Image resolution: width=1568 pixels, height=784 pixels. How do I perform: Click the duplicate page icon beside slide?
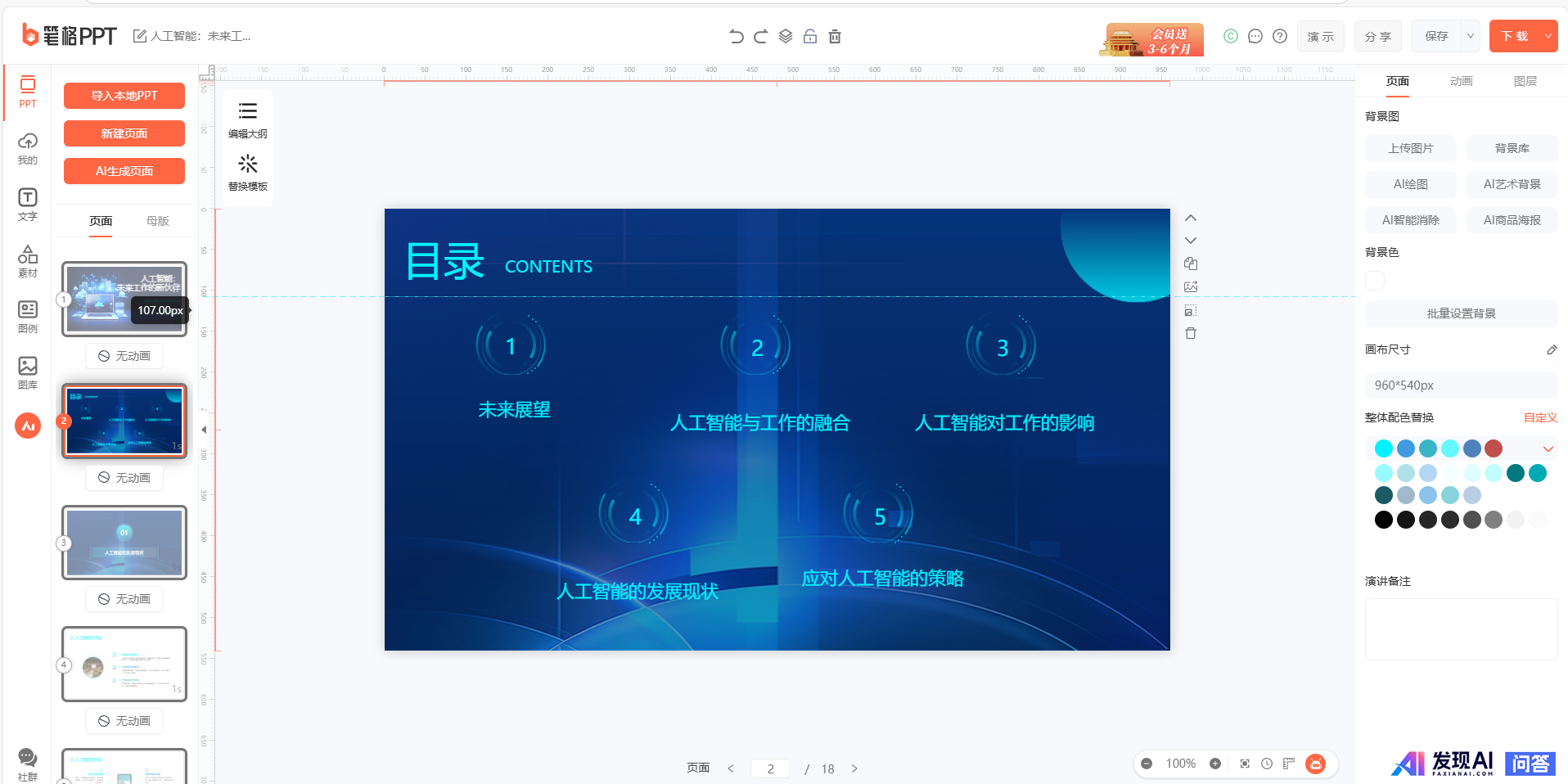1191,264
